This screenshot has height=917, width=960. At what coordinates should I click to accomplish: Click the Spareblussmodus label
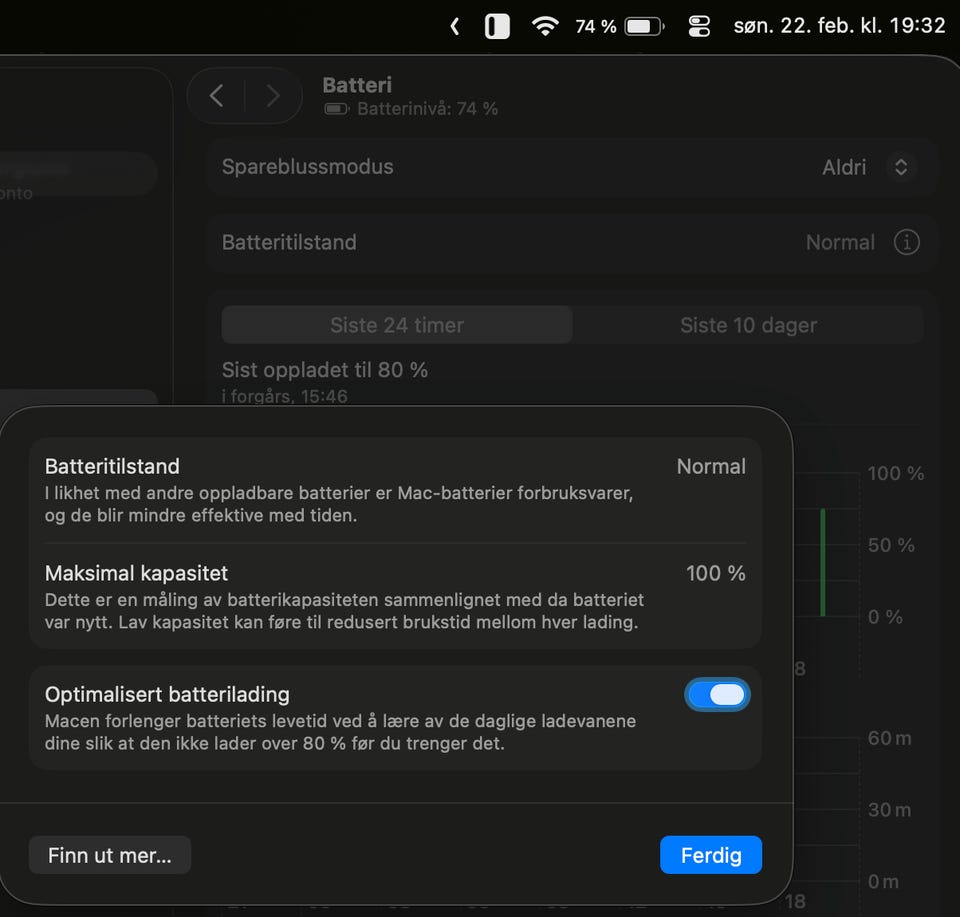pos(307,167)
